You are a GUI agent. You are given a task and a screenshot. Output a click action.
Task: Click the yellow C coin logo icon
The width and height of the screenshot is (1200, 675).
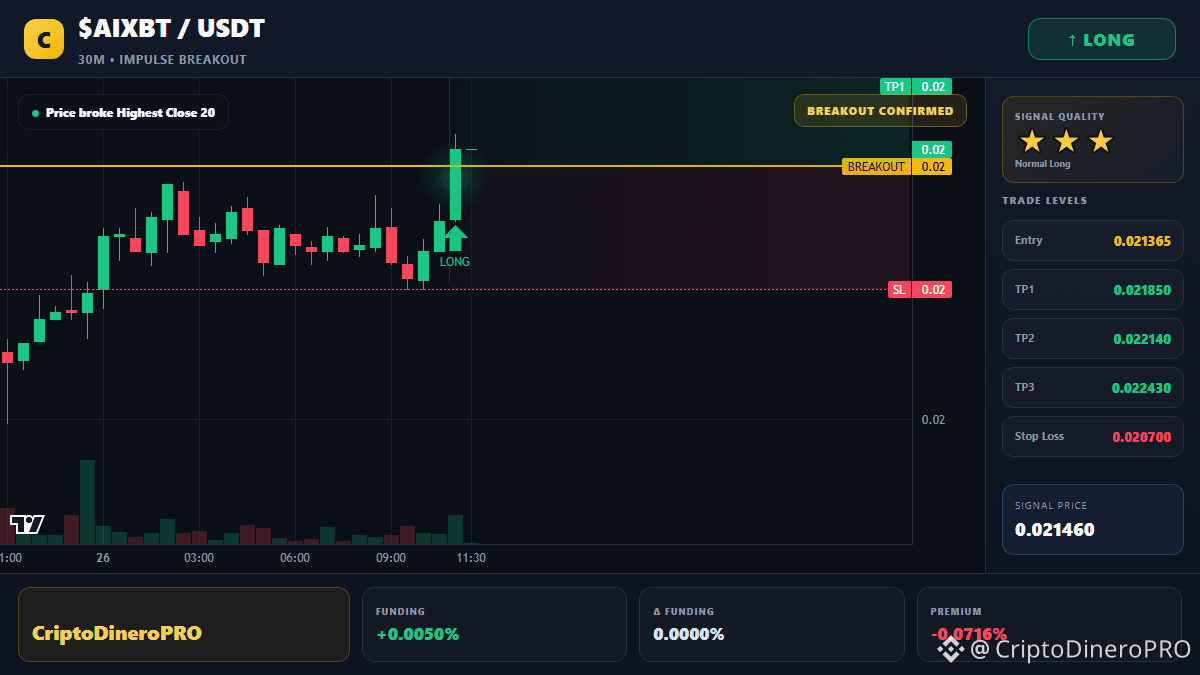pos(44,39)
